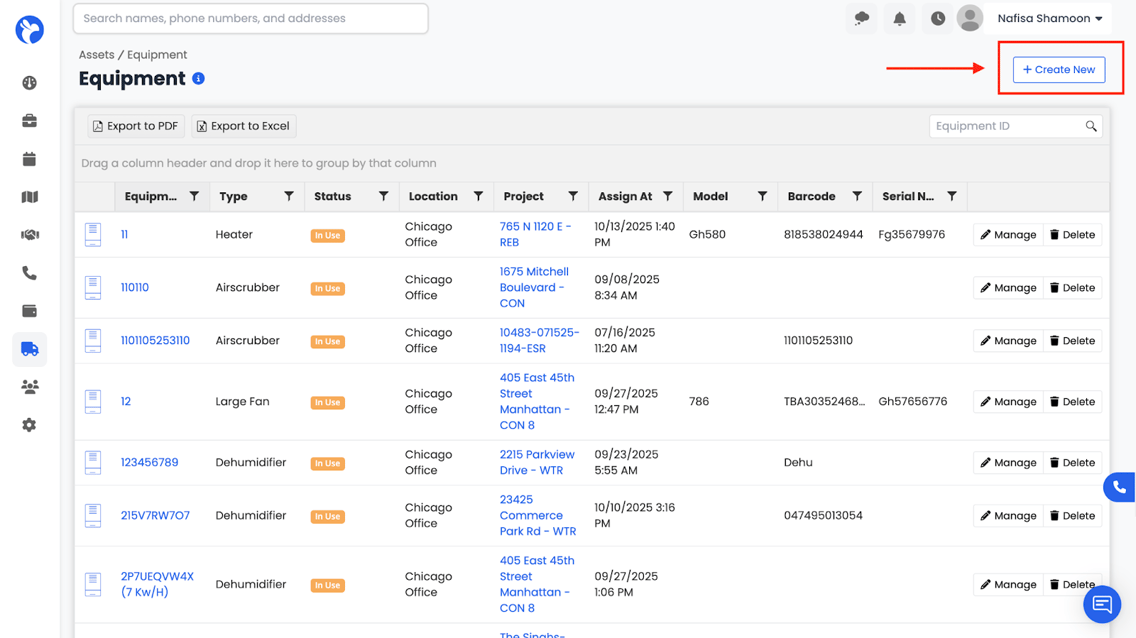The height and width of the screenshot is (638, 1136).
Task: Click the app logo at top left
Action: [x=30, y=30]
